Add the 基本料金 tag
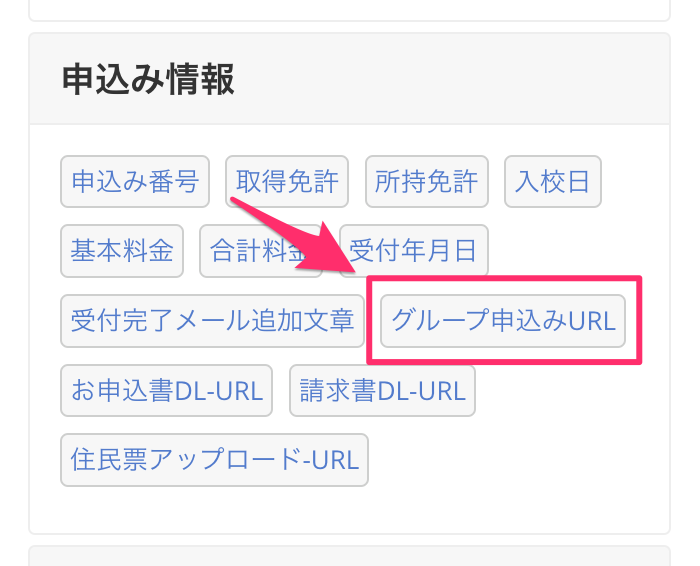This screenshot has height=566, width=700. click(x=122, y=250)
